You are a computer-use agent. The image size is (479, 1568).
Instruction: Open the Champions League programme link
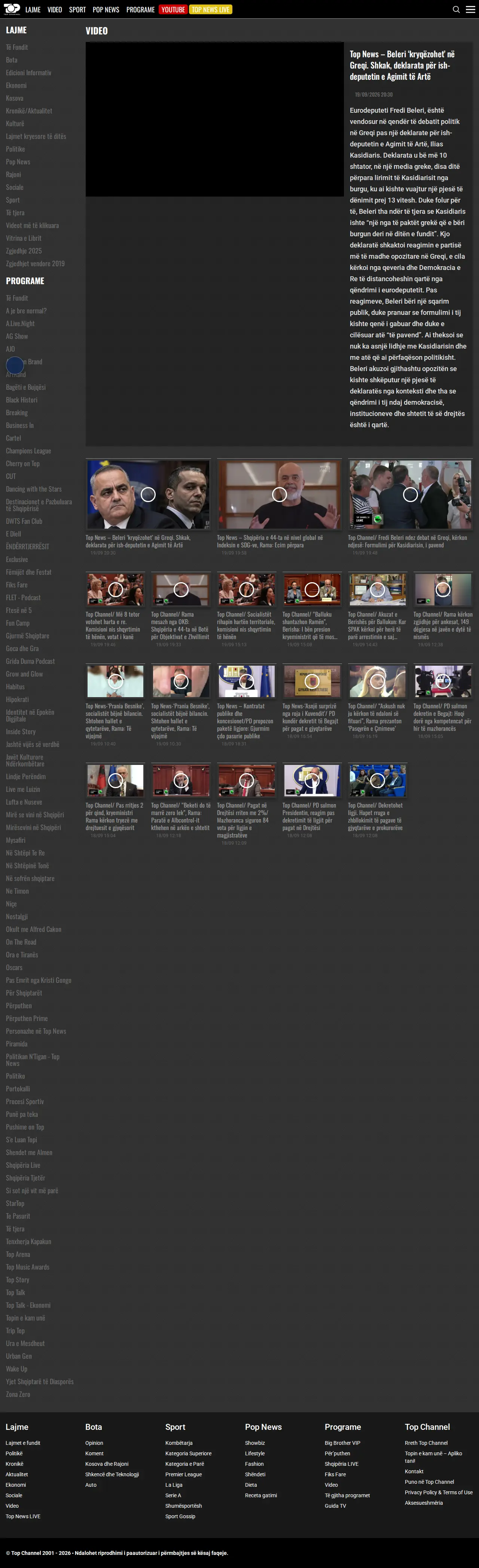click(28, 451)
